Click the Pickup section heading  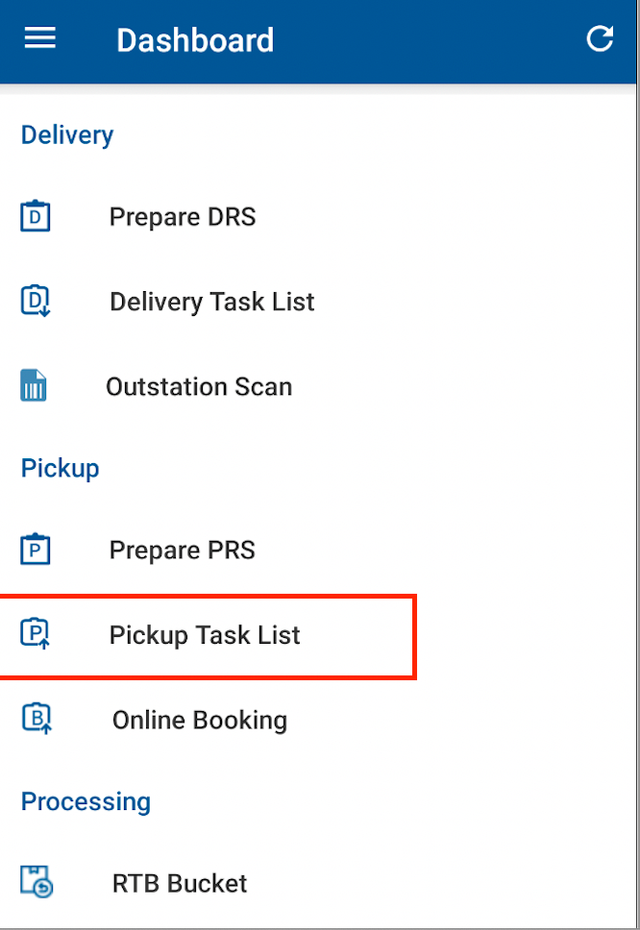pos(60,468)
